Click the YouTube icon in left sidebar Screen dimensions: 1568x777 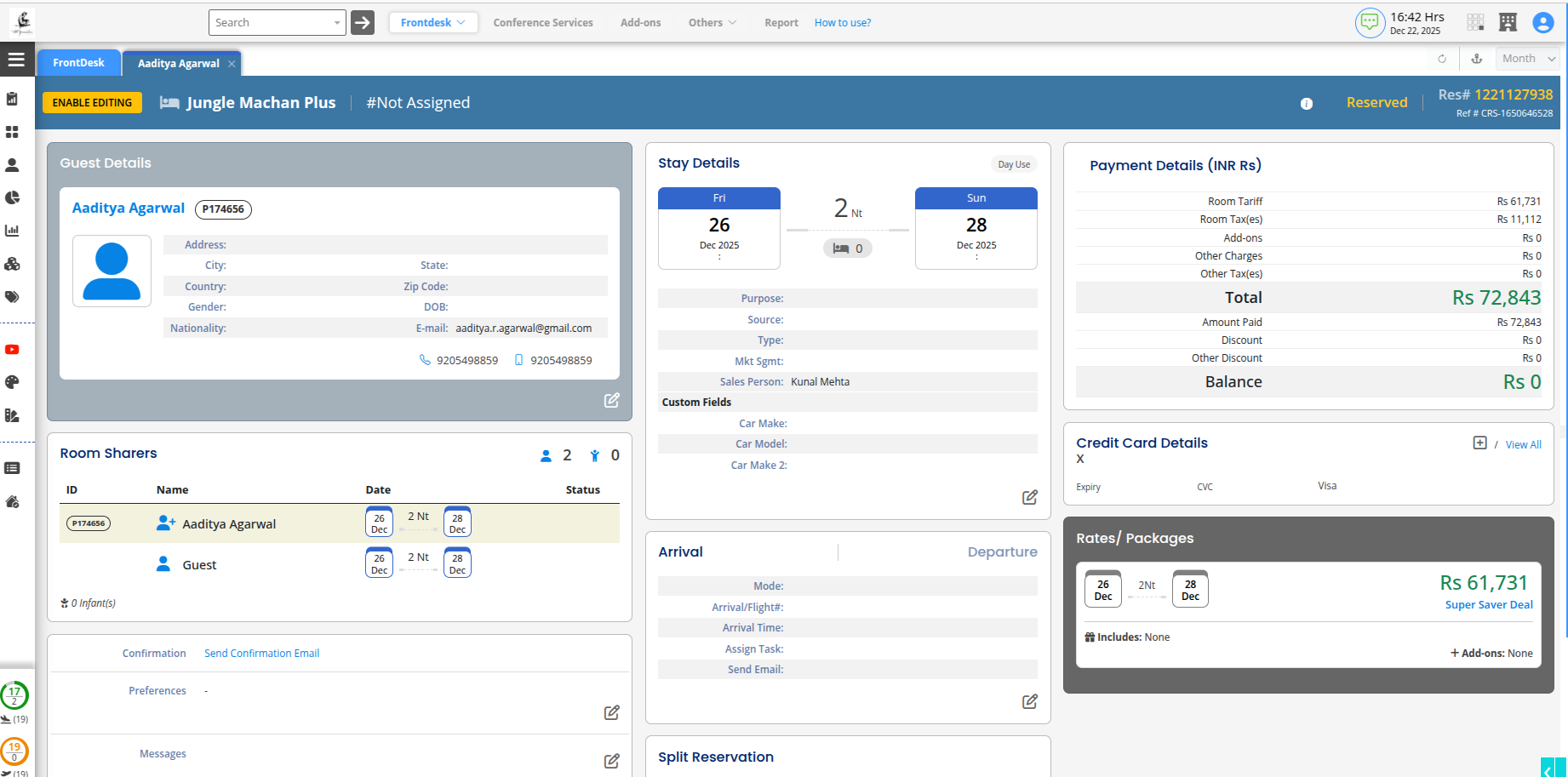[x=12, y=350]
